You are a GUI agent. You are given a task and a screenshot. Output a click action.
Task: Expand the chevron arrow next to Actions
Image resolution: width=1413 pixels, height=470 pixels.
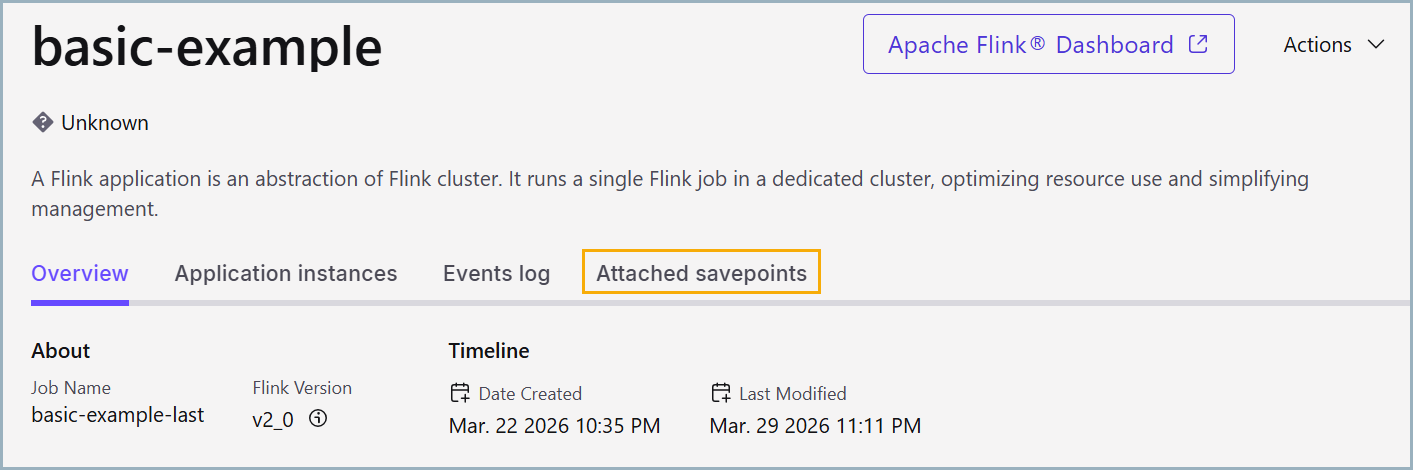[1376, 45]
